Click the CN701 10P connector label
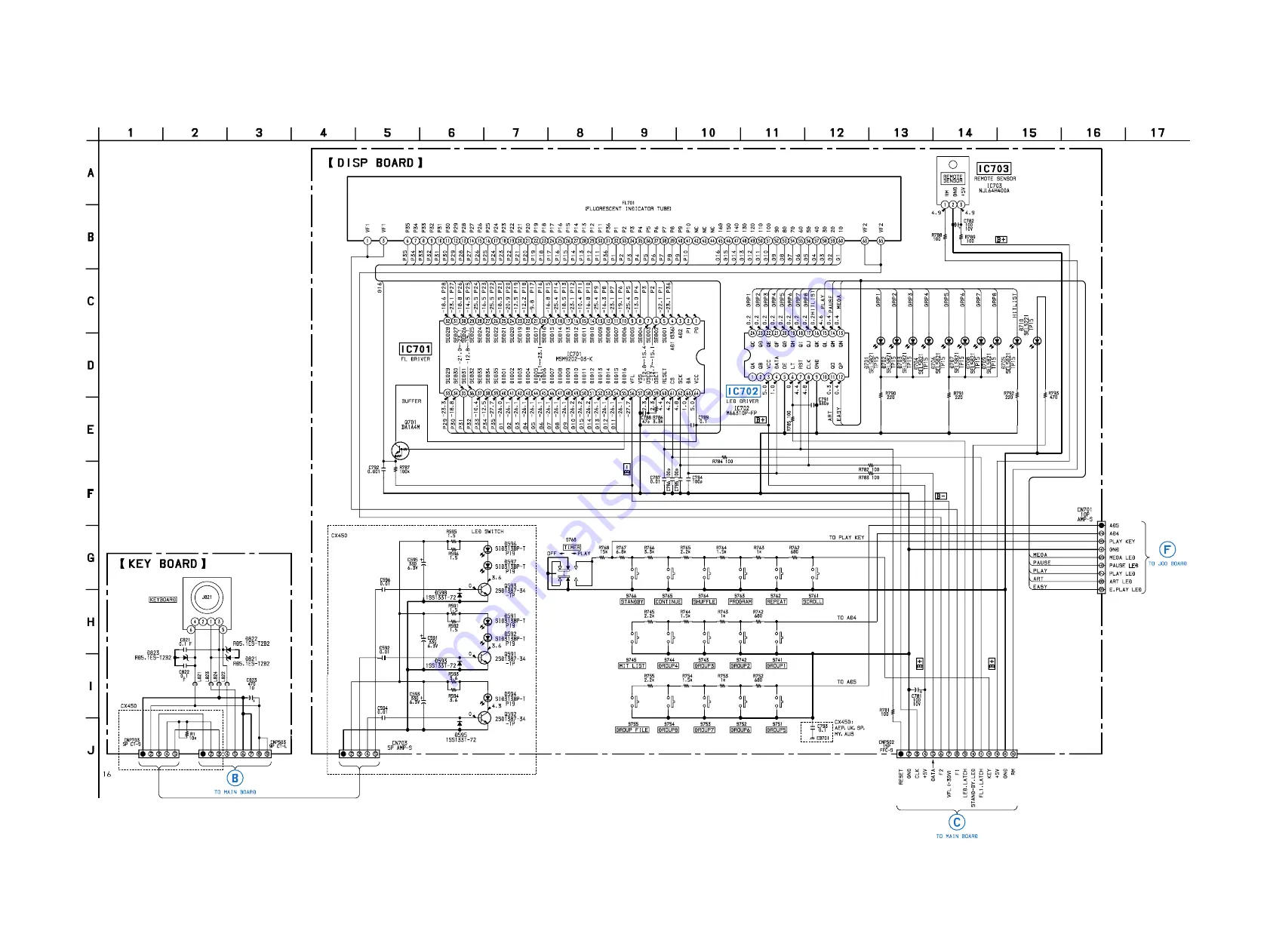The height and width of the screenshot is (952, 1267). 1084,514
